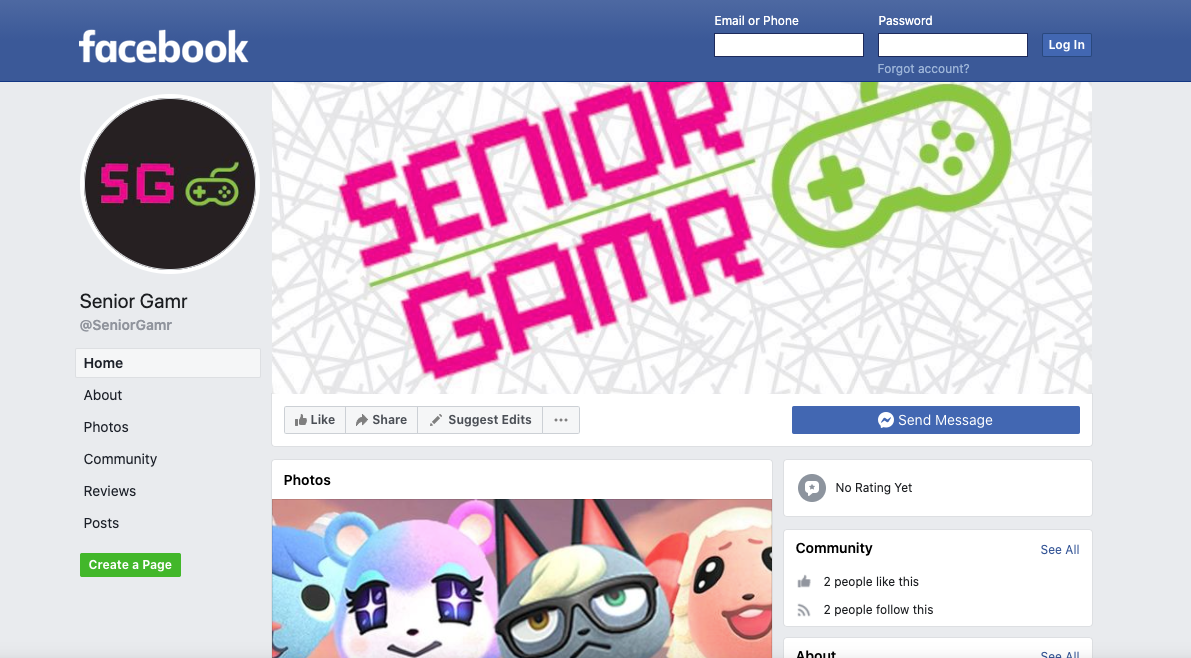
Task: Click the thumbs-up Like button
Action: pyautogui.click(x=315, y=420)
